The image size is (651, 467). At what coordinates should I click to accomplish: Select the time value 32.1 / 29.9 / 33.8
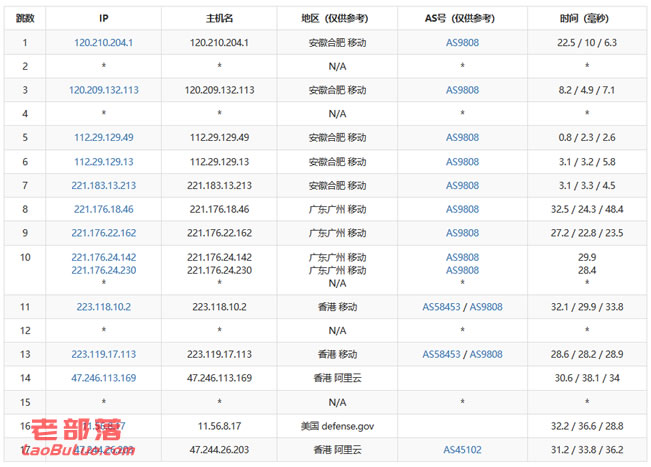(587, 307)
